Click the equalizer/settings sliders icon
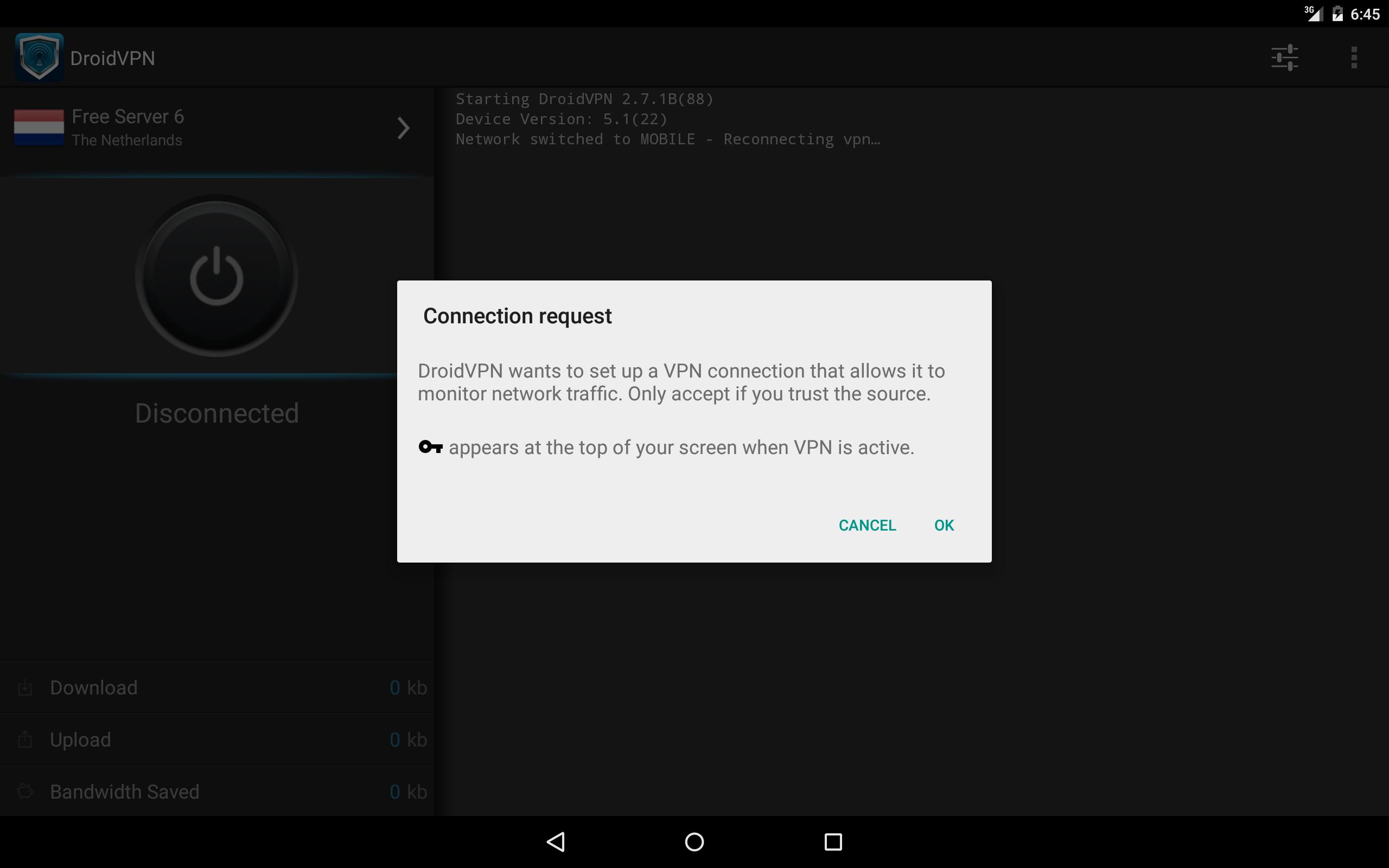1389x868 pixels. (1285, 57)
